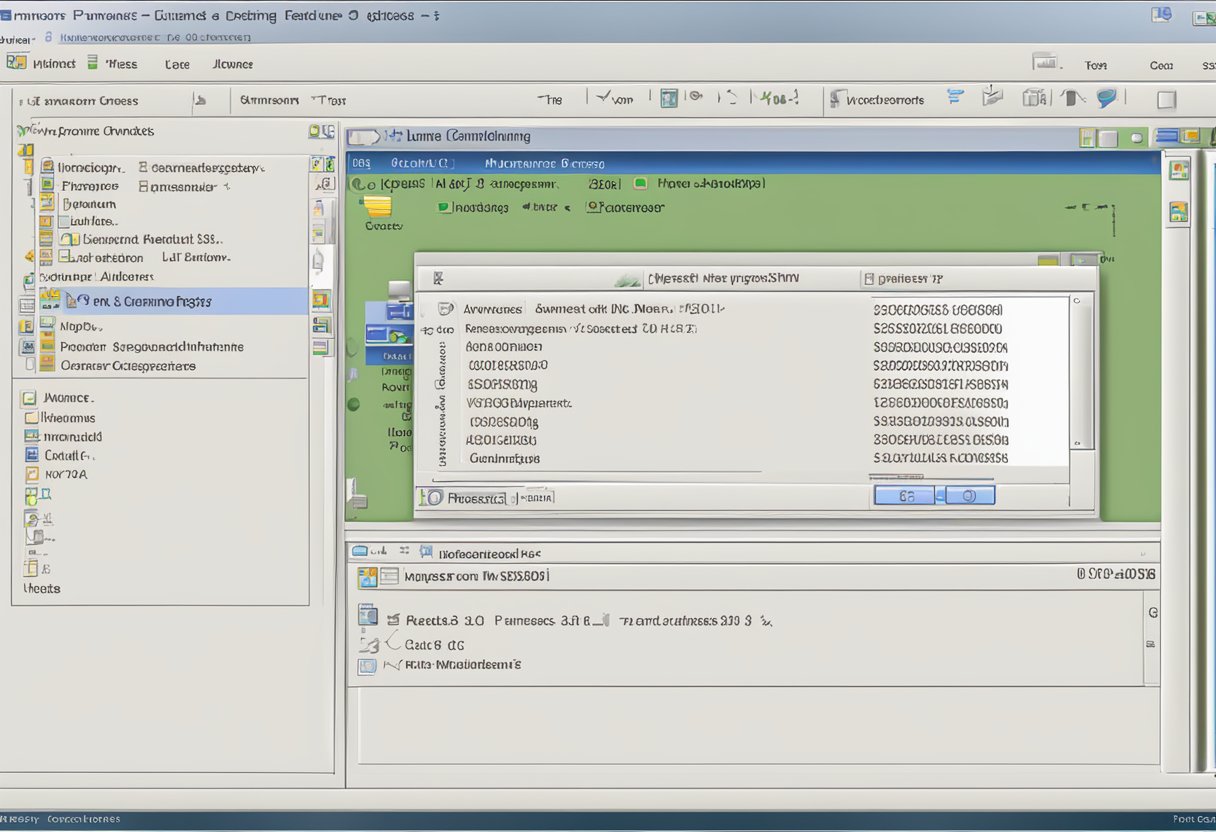Open the yellow folder icon in the green panel

coord(377,207)
